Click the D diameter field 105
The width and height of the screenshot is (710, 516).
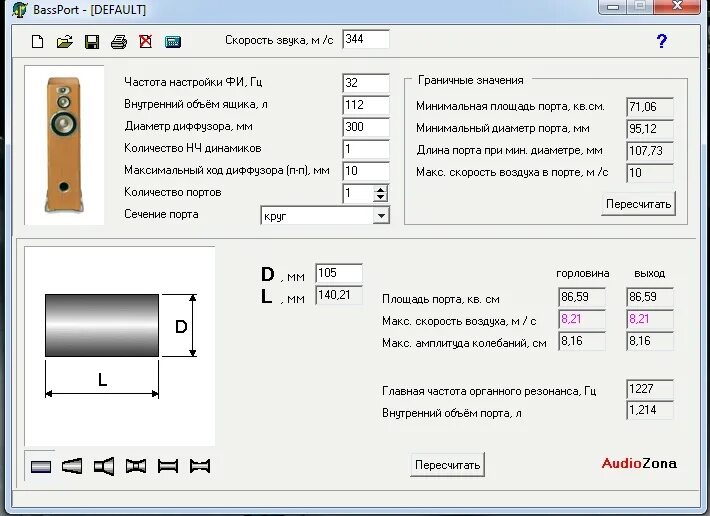pyautogui.click(x=339, y=273)
